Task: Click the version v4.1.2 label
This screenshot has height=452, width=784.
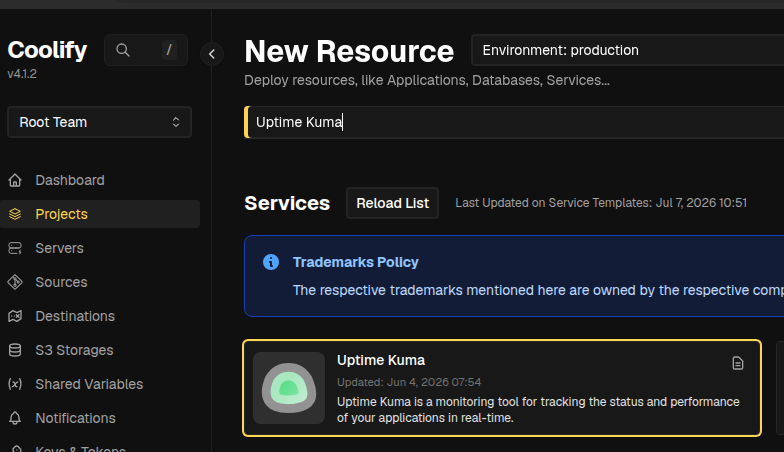Action: click(x=22, y=74)
